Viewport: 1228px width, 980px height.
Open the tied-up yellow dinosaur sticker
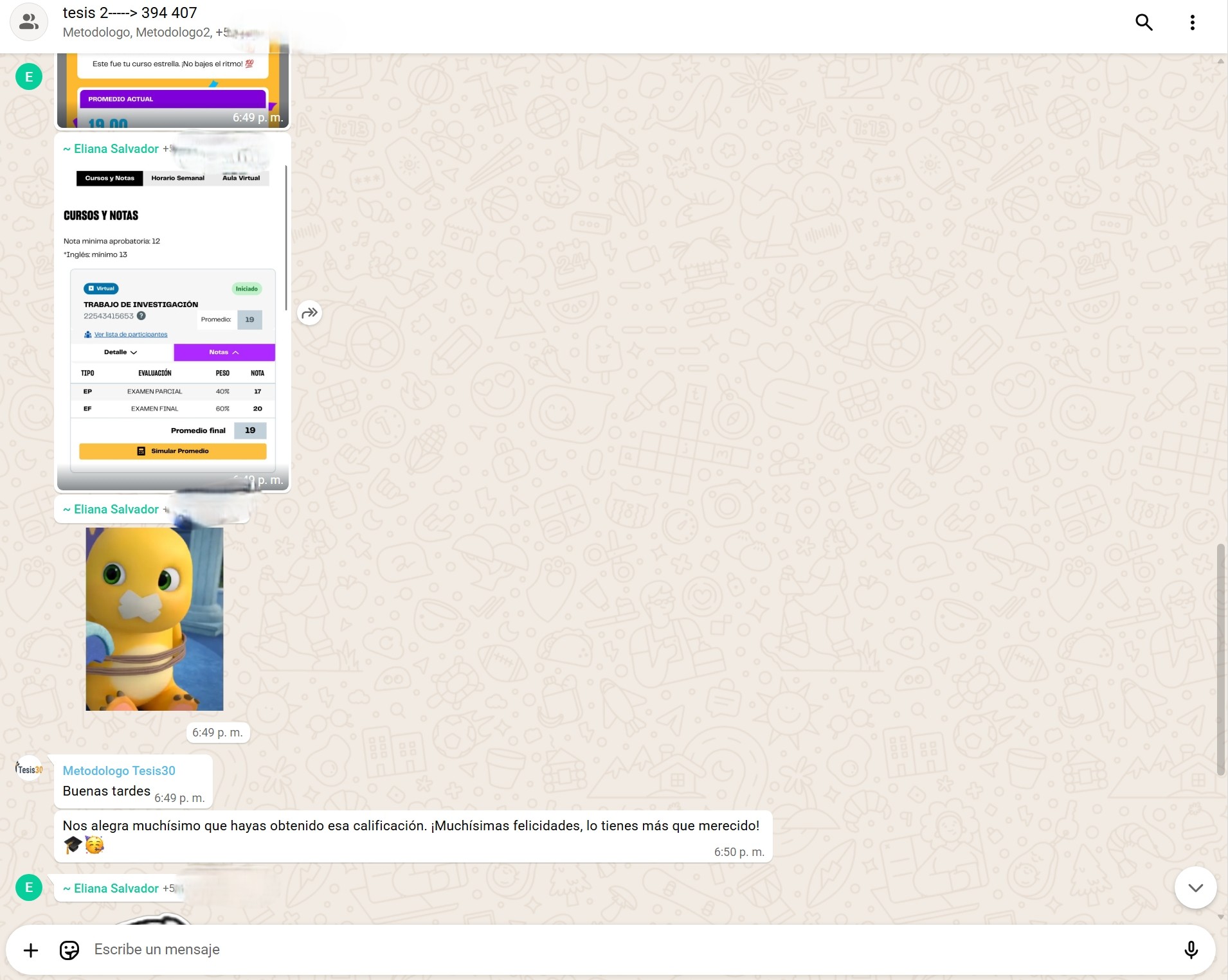click(154, 619)
